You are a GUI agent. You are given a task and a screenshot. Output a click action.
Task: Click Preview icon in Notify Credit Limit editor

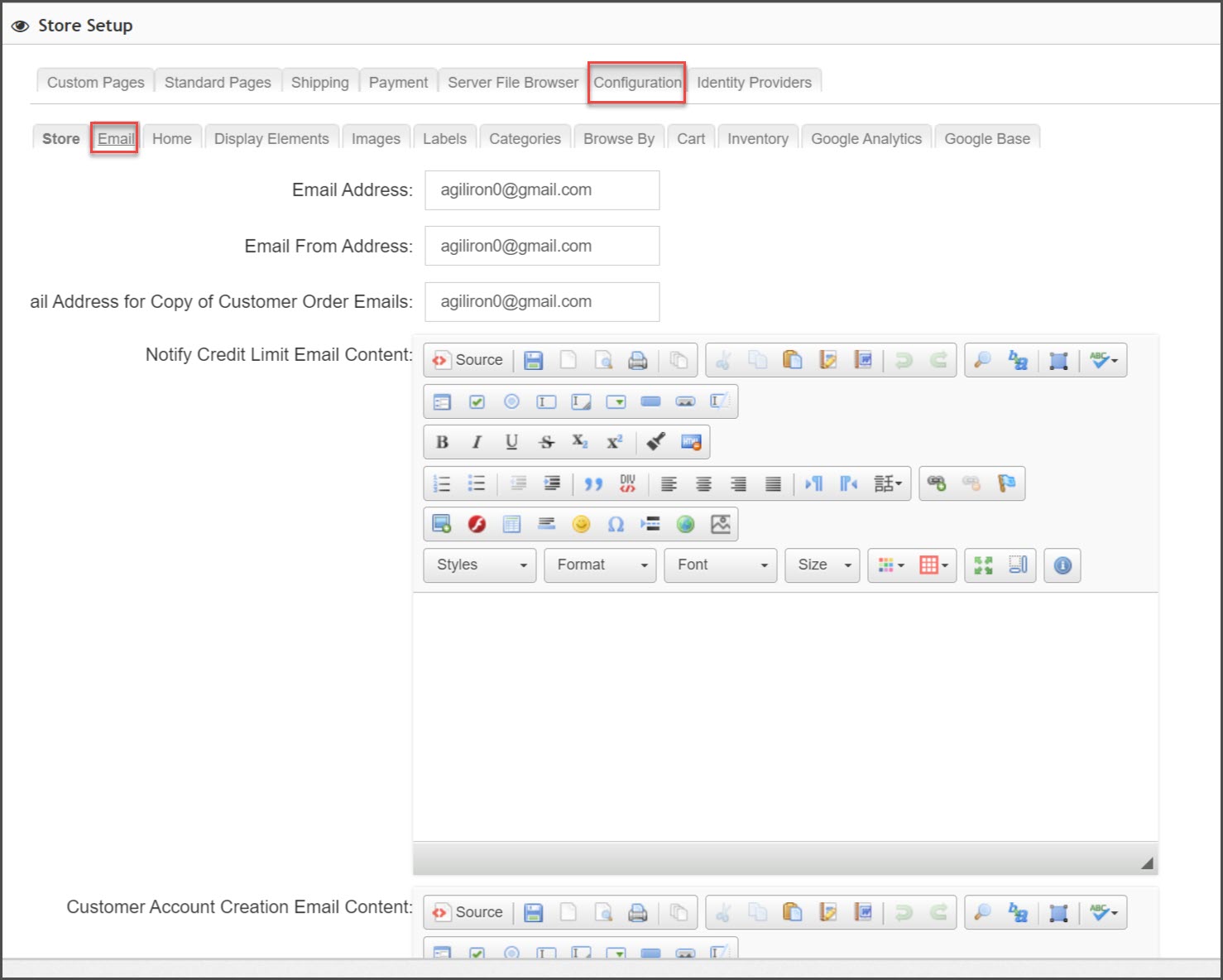click(x=603, y=360)
